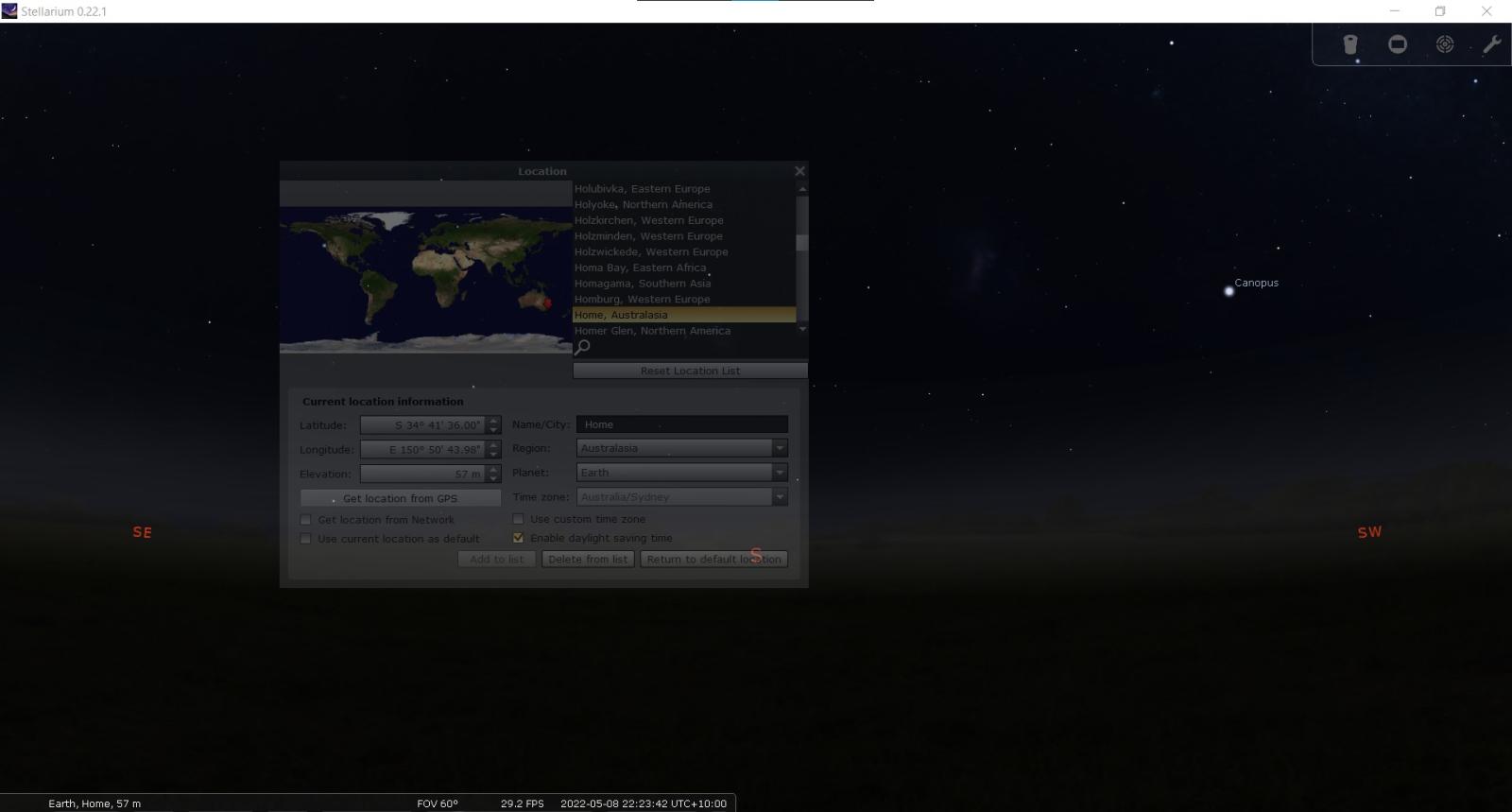
Task: Select the highlighted Home, Australasia entry
Action: [x=684, y=315]
